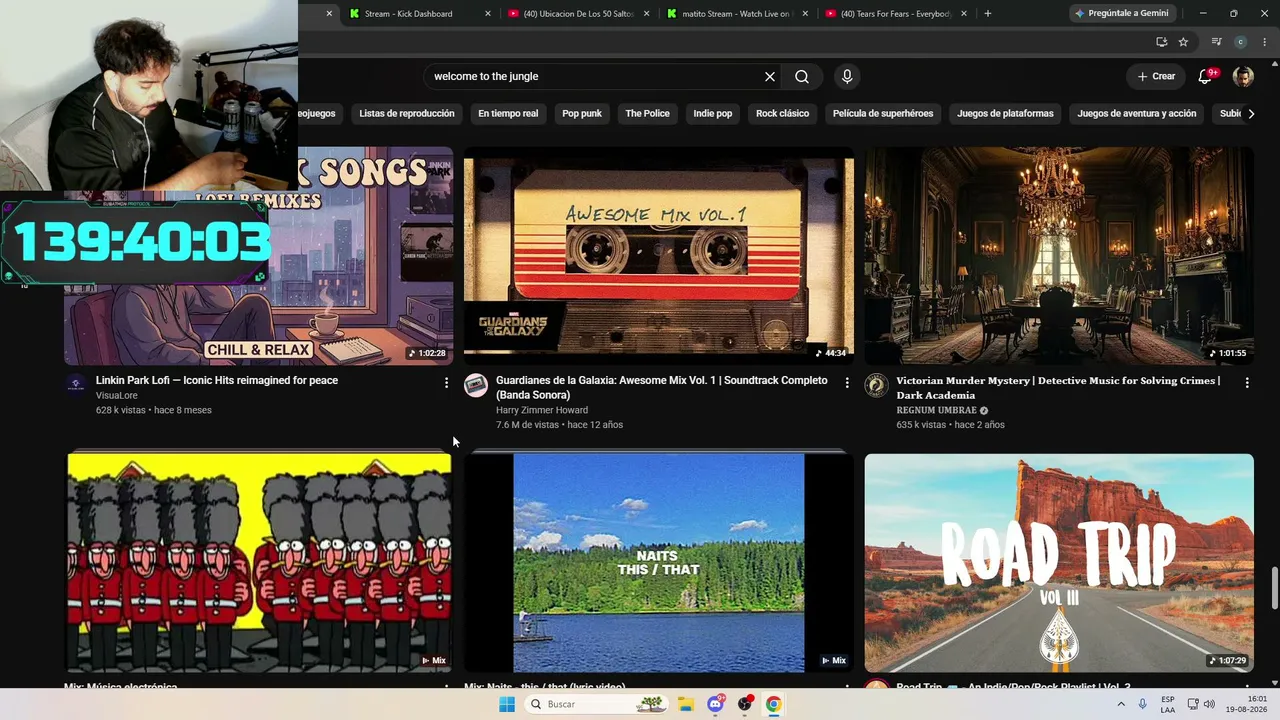Screen dimensions: 1280x720
Task: Open options for Victorian Murder Mystery video
Action: (1247, 382)
